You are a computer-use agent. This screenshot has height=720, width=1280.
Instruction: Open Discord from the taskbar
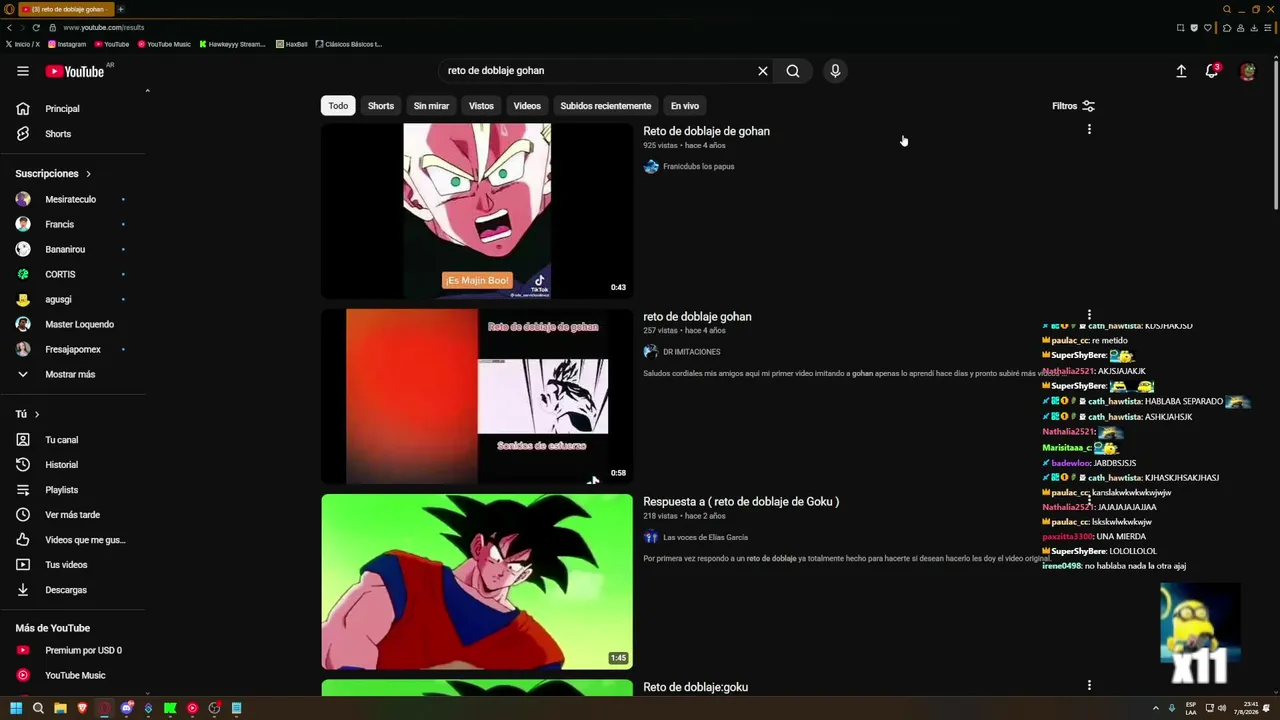(x=127, y=708)
